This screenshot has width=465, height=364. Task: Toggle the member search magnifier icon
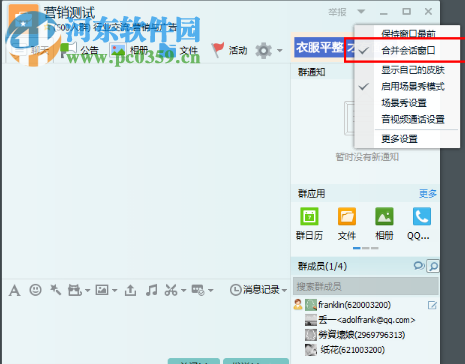(x=433, y=266)
